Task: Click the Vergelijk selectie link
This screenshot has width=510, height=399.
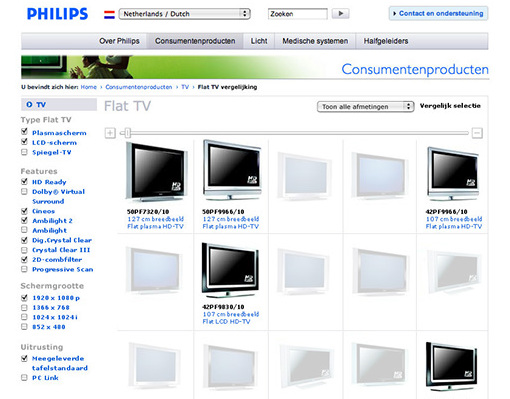Action: coord(450,106)
